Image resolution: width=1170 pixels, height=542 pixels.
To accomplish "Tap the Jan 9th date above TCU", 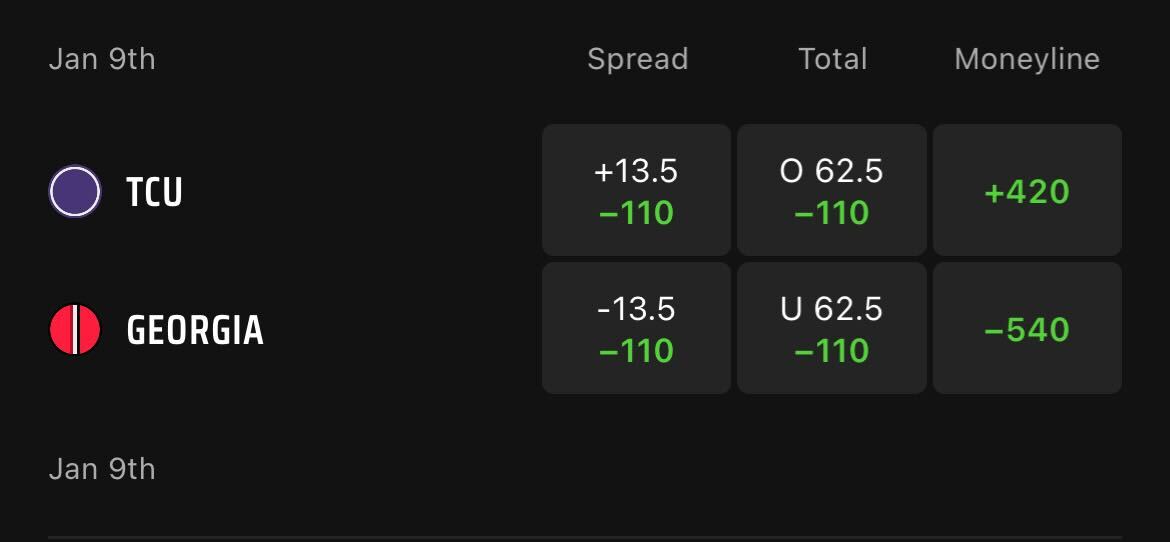I will 102,59.
